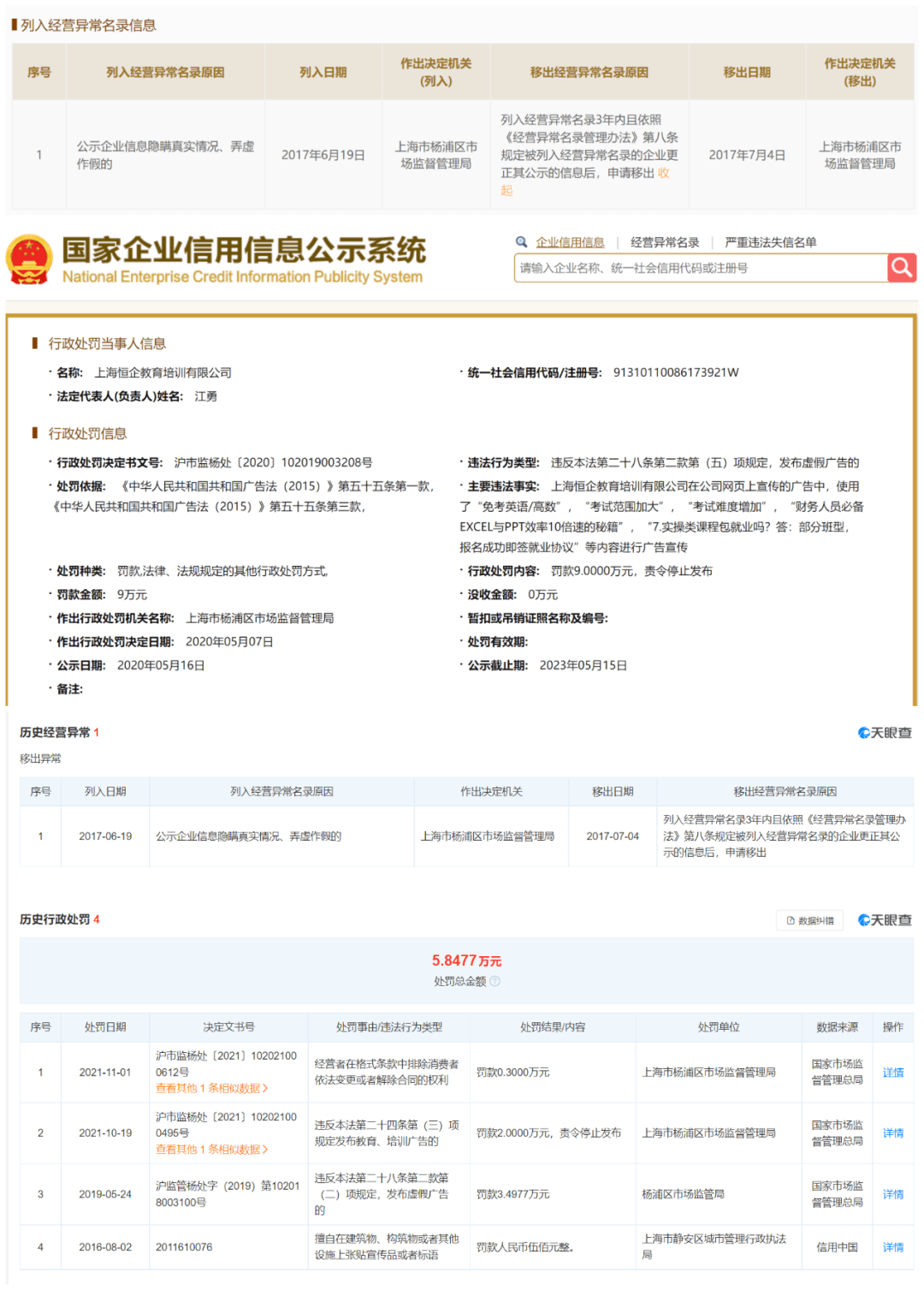Open 详情 for the 2019-05-24 penalty record
The height and width of the screenshot is (1290, 924).
[x=892, y=1194]
